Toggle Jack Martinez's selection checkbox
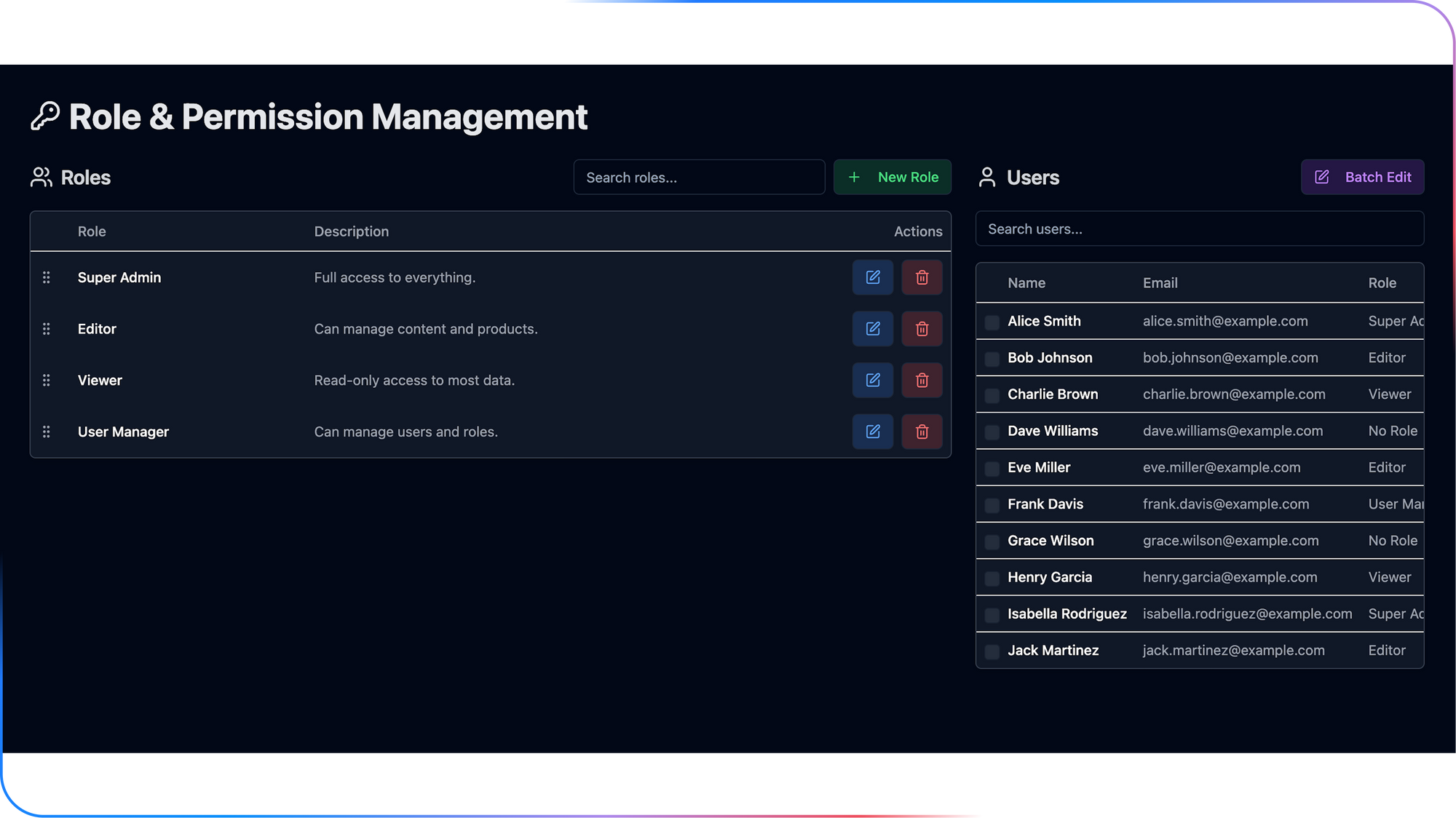The image size is (1456, 818). (992, 652)
